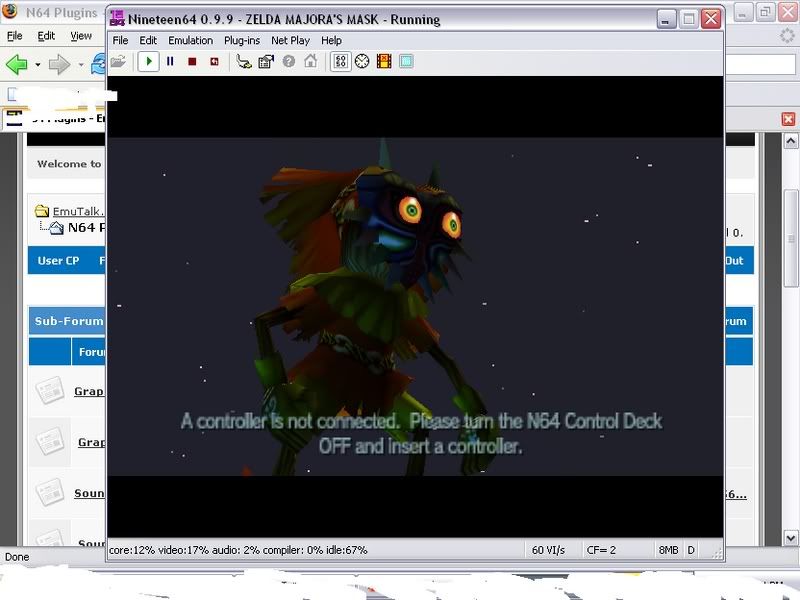Image resolution: width=800 pixels, height=600 pixels.
Task: Open File menu in Nineteen64
Action: click(x=120, y=40)
